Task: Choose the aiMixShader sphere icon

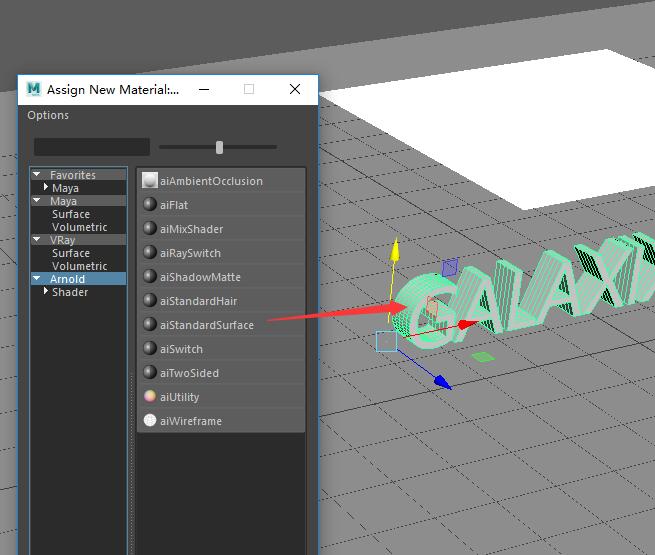Action: click(x=150, y=228)
